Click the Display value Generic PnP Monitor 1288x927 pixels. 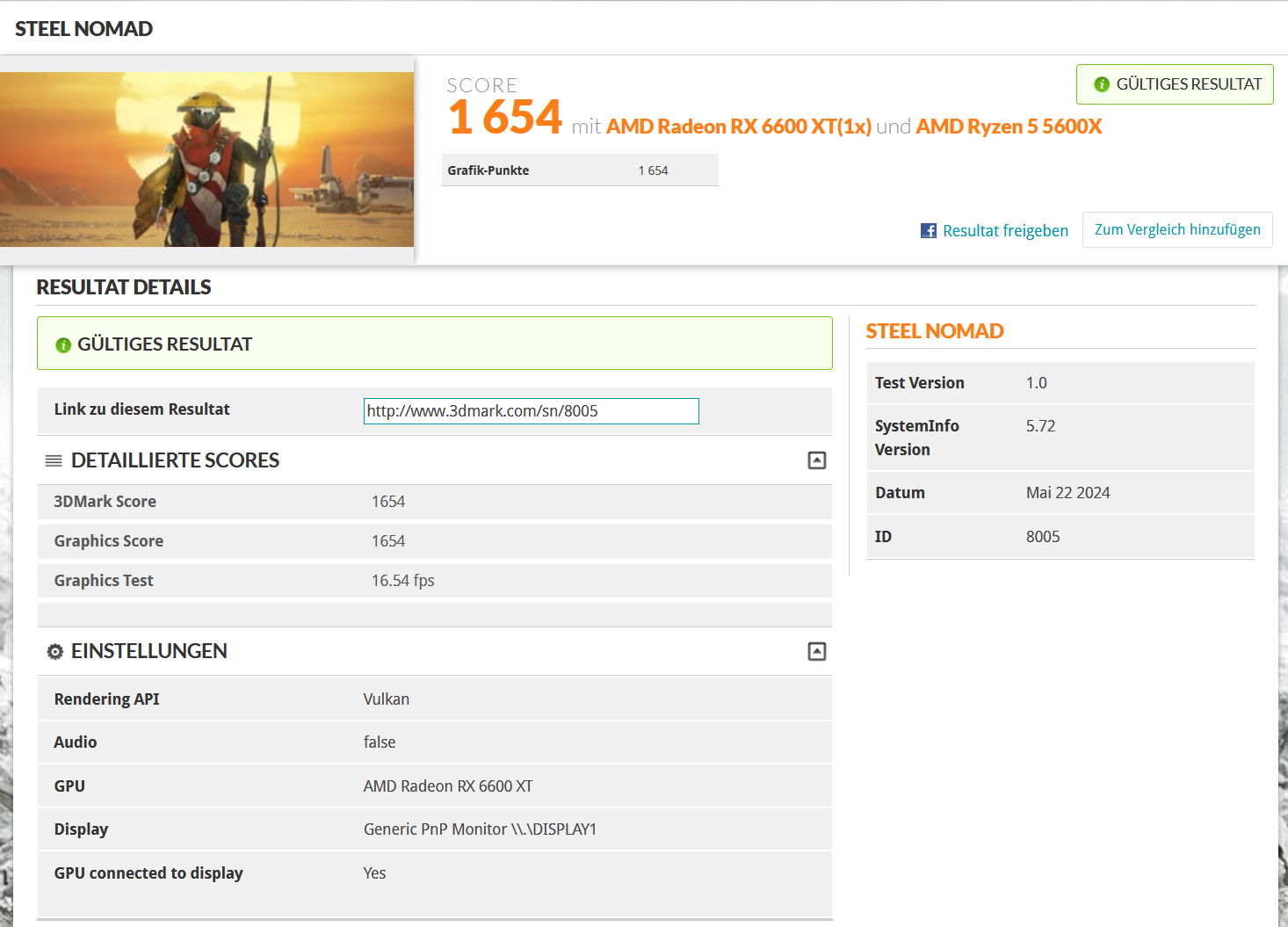pos(481,829)
